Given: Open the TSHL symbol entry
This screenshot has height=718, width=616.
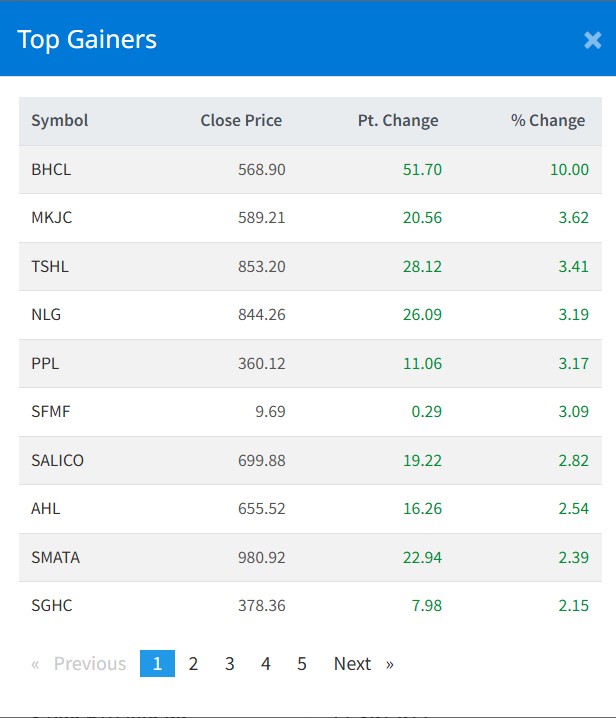Looking at the screenshot, I should 50,267.
